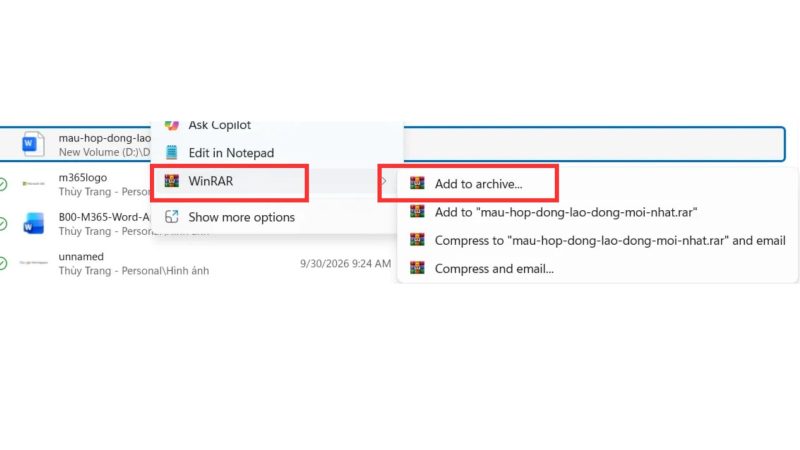Viewport: 800px width, 450px height.
Task: Click WinRAR icon beside Compress and email...
Action: [417, 268]
